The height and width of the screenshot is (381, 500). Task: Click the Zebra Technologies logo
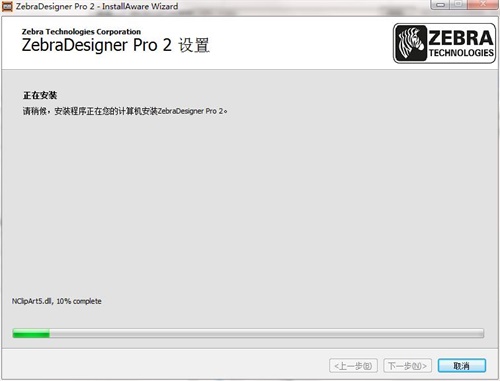coord(444,43)
